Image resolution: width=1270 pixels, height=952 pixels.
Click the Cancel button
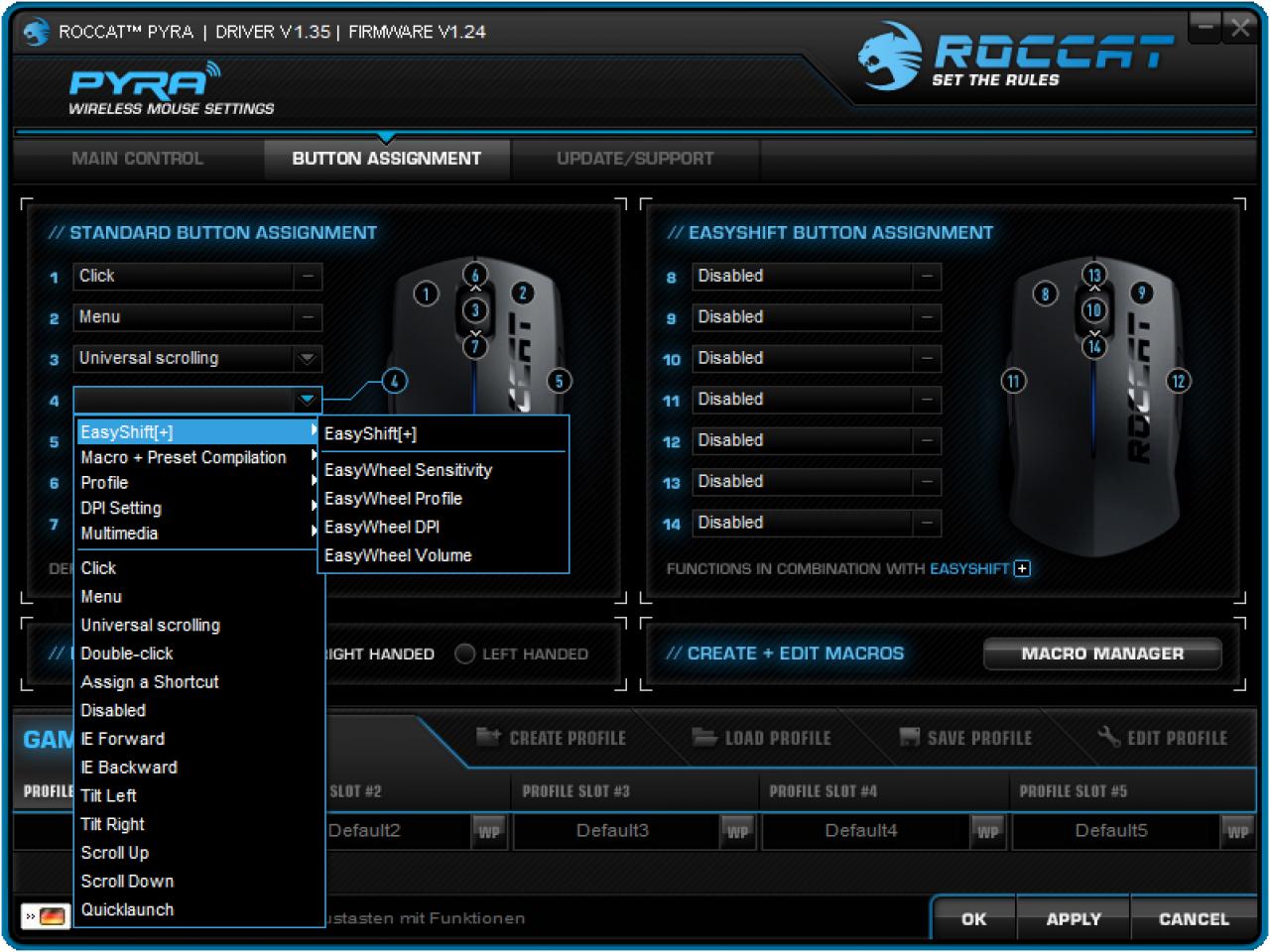[1194, 919]
